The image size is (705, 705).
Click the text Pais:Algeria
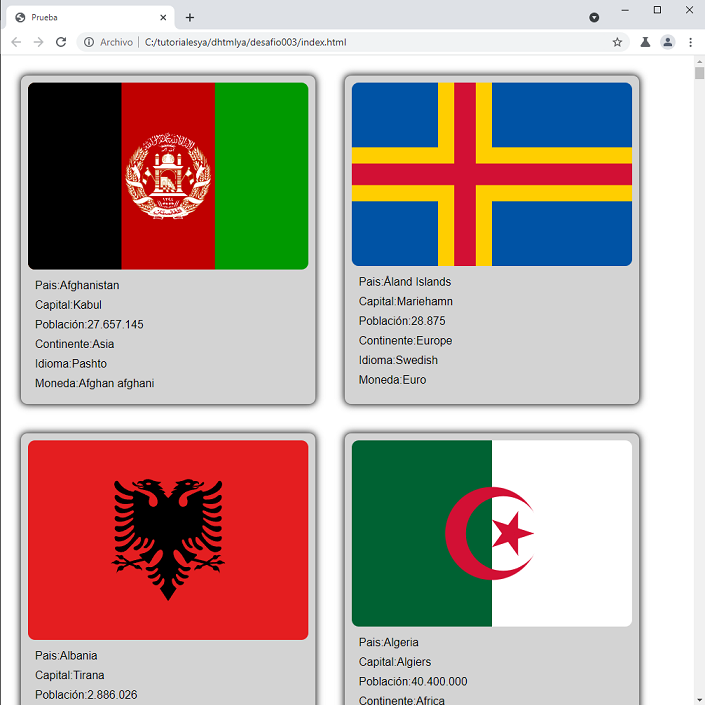tap(388, 643)
